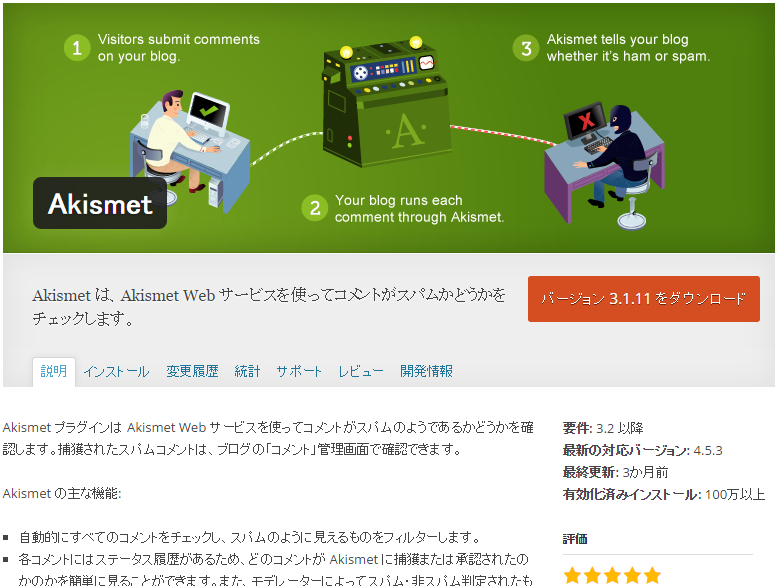Select the 統計 tab
This screenshot has width=781, height=586.
(248, 371)
